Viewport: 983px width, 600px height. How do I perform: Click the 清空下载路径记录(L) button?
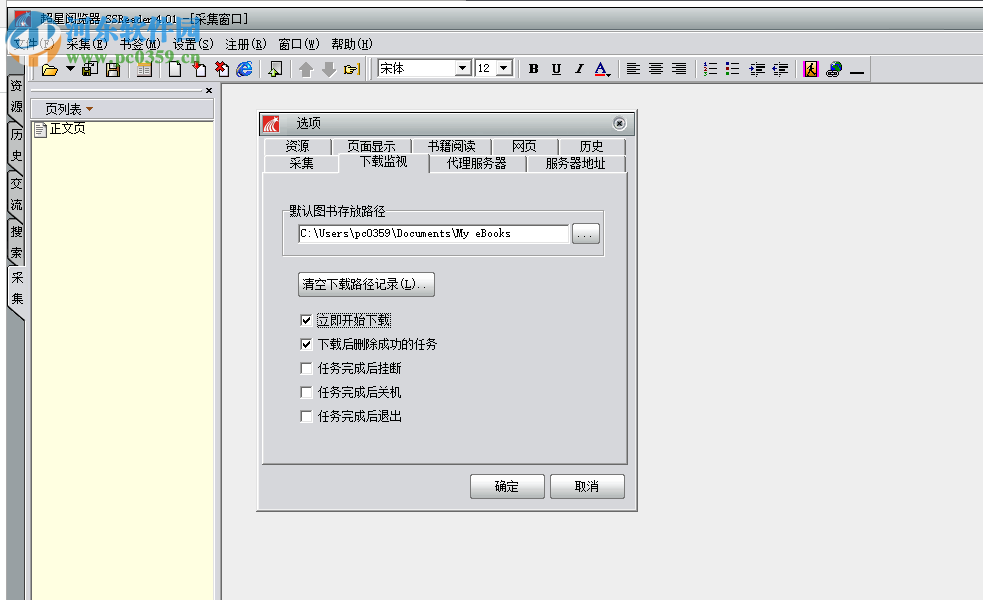point(366,284)
